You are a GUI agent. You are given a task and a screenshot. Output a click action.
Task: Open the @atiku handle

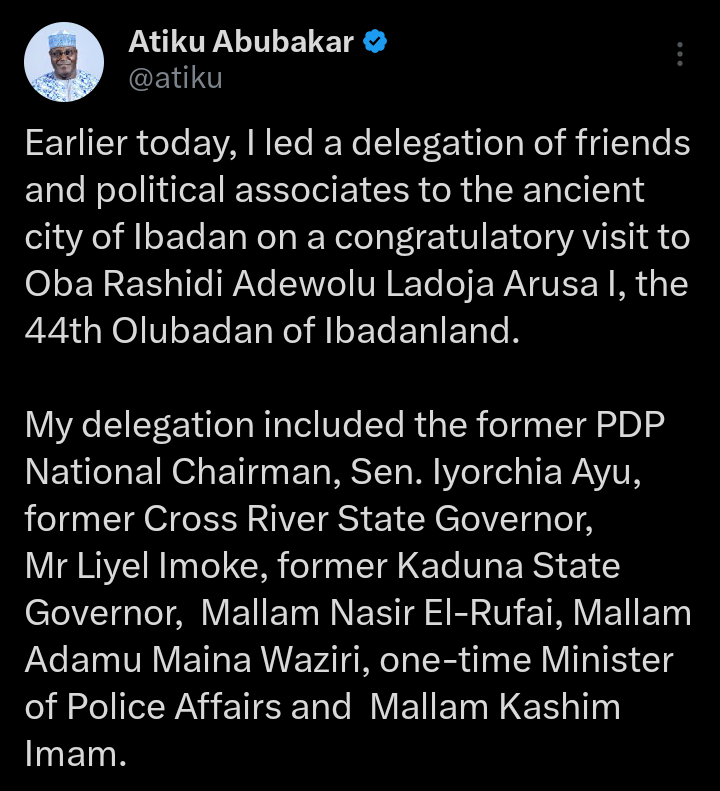click(175, 79)
